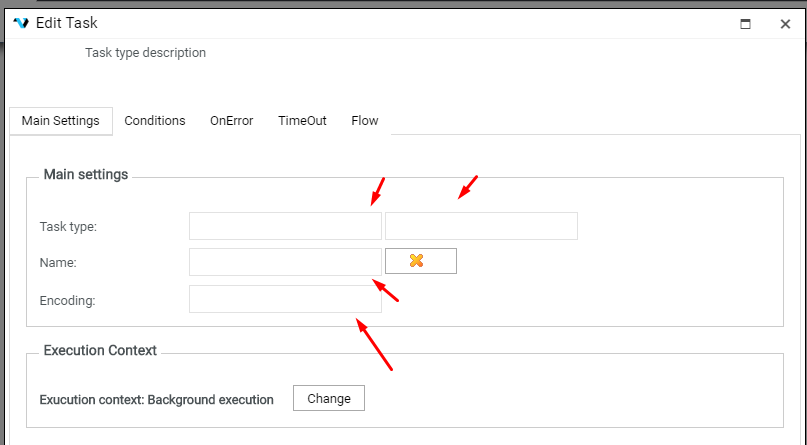Click the 'Background execution' context text
The image size is (807, 445).
(x=214, y=400)
